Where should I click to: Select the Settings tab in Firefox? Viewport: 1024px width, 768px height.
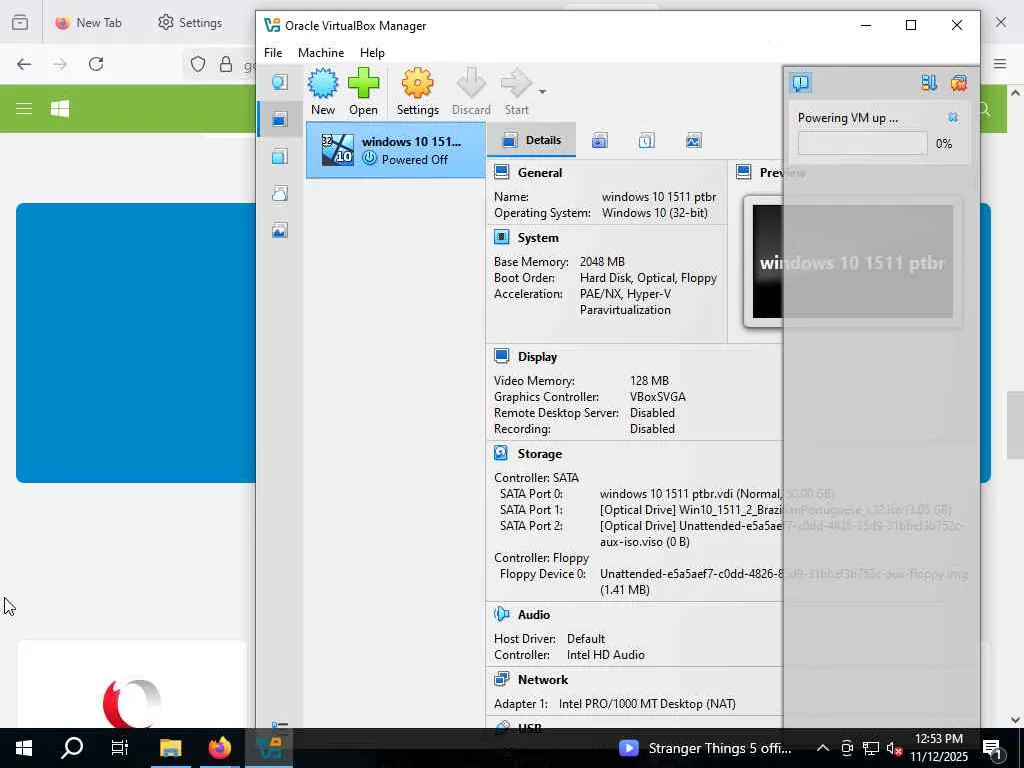[190, 23]
